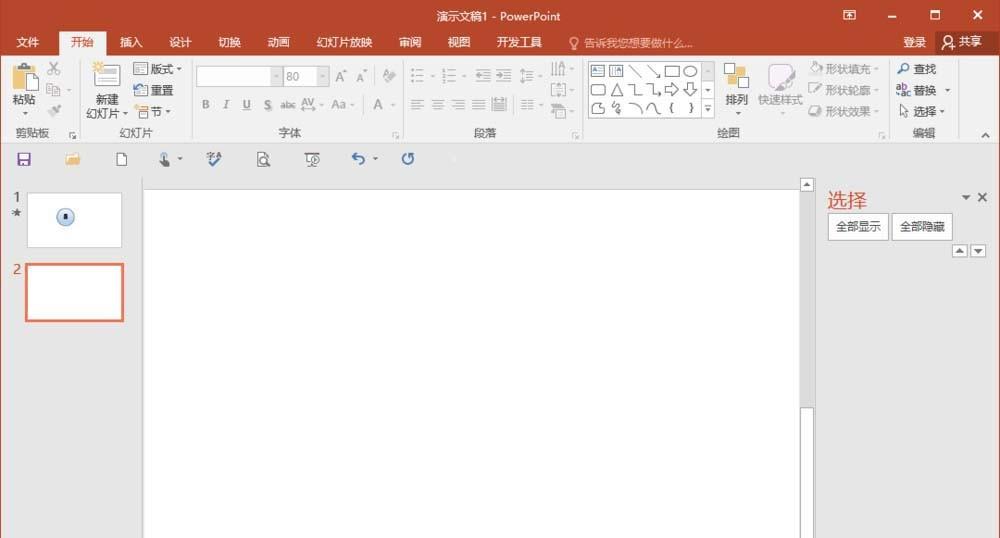Open the 设计 ribbon tab
1000x538 pixels.
coord(180,42)
